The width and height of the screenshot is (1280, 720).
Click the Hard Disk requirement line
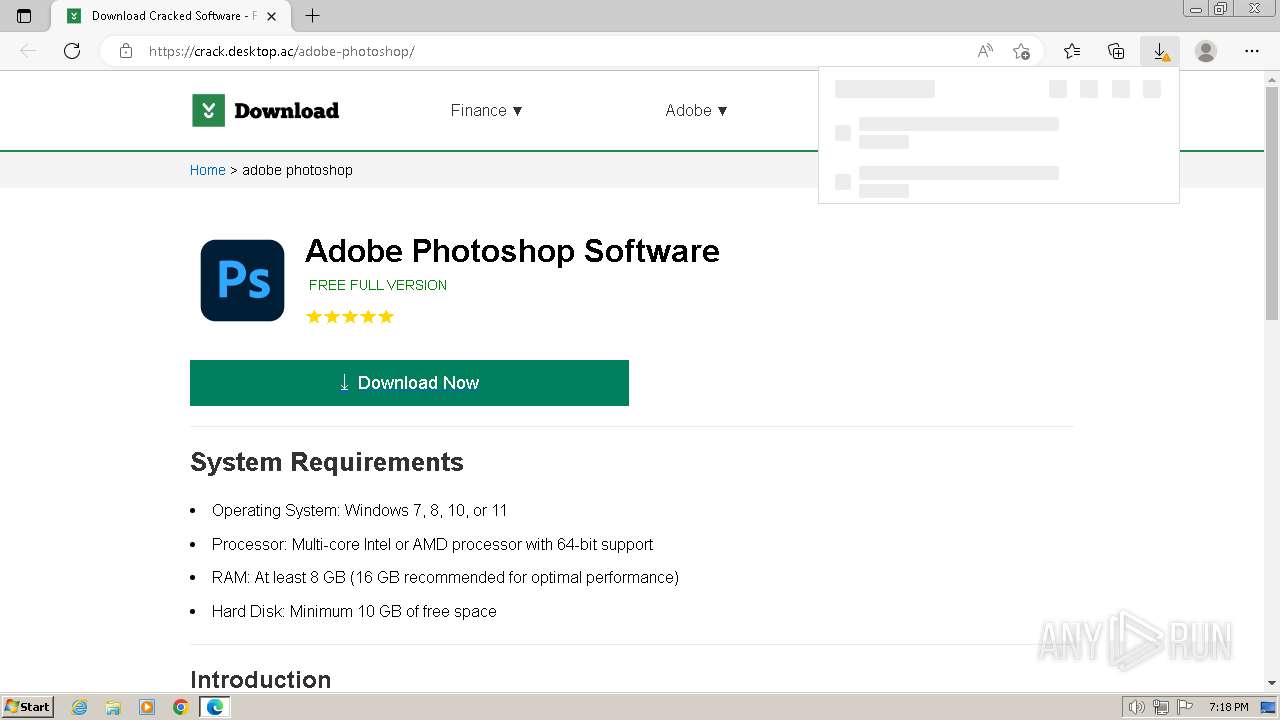(x=354, y=612)
